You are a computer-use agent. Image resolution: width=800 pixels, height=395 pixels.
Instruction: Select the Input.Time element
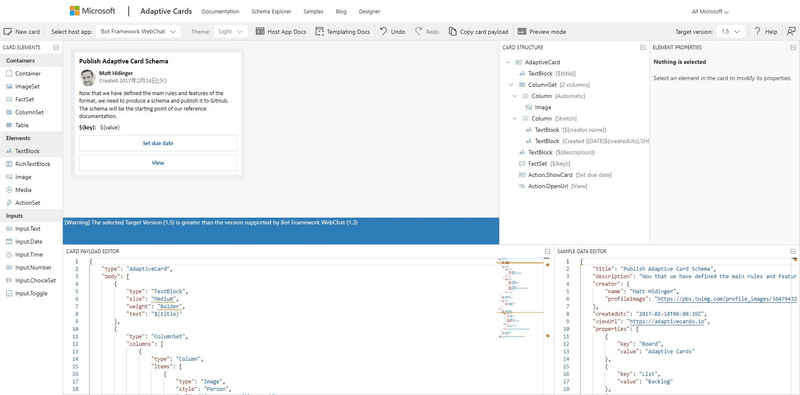click(x=31, y=254)
